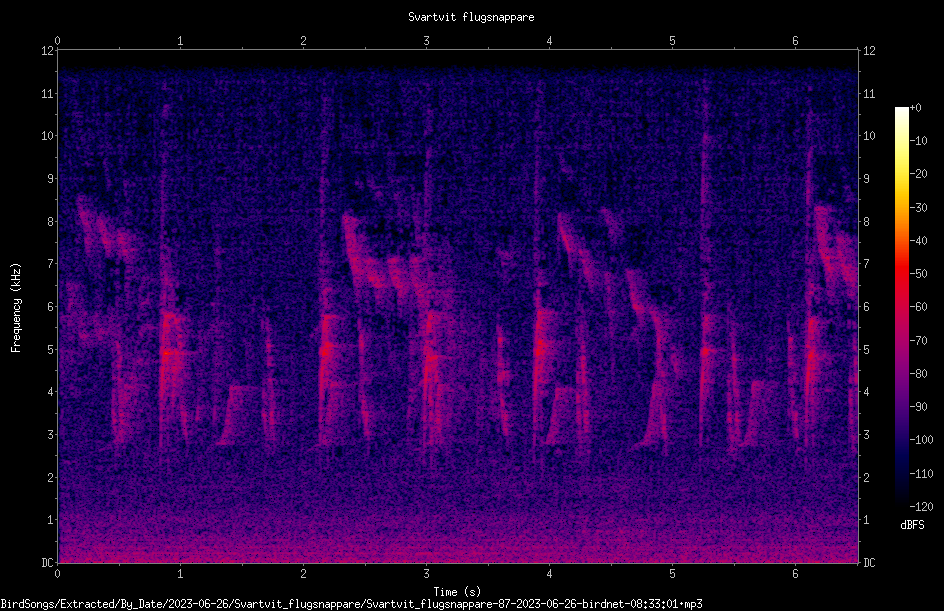This screenshot has height=611, width=944.
Task: Click the file path text ending in birdnet-08:33:01.mp3
Action: (352, 604)
